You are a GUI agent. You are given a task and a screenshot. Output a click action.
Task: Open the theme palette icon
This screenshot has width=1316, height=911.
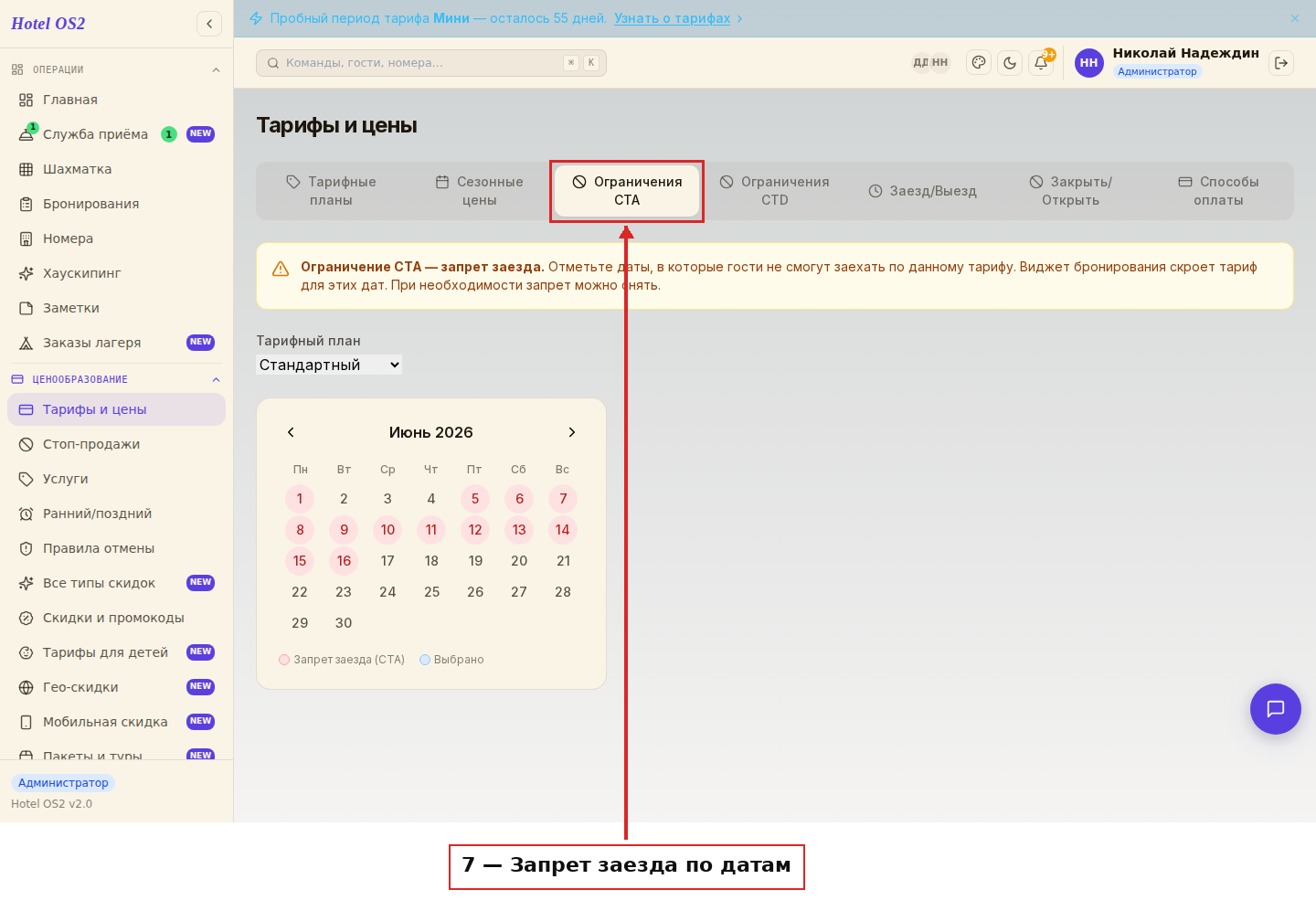(979, 63)
